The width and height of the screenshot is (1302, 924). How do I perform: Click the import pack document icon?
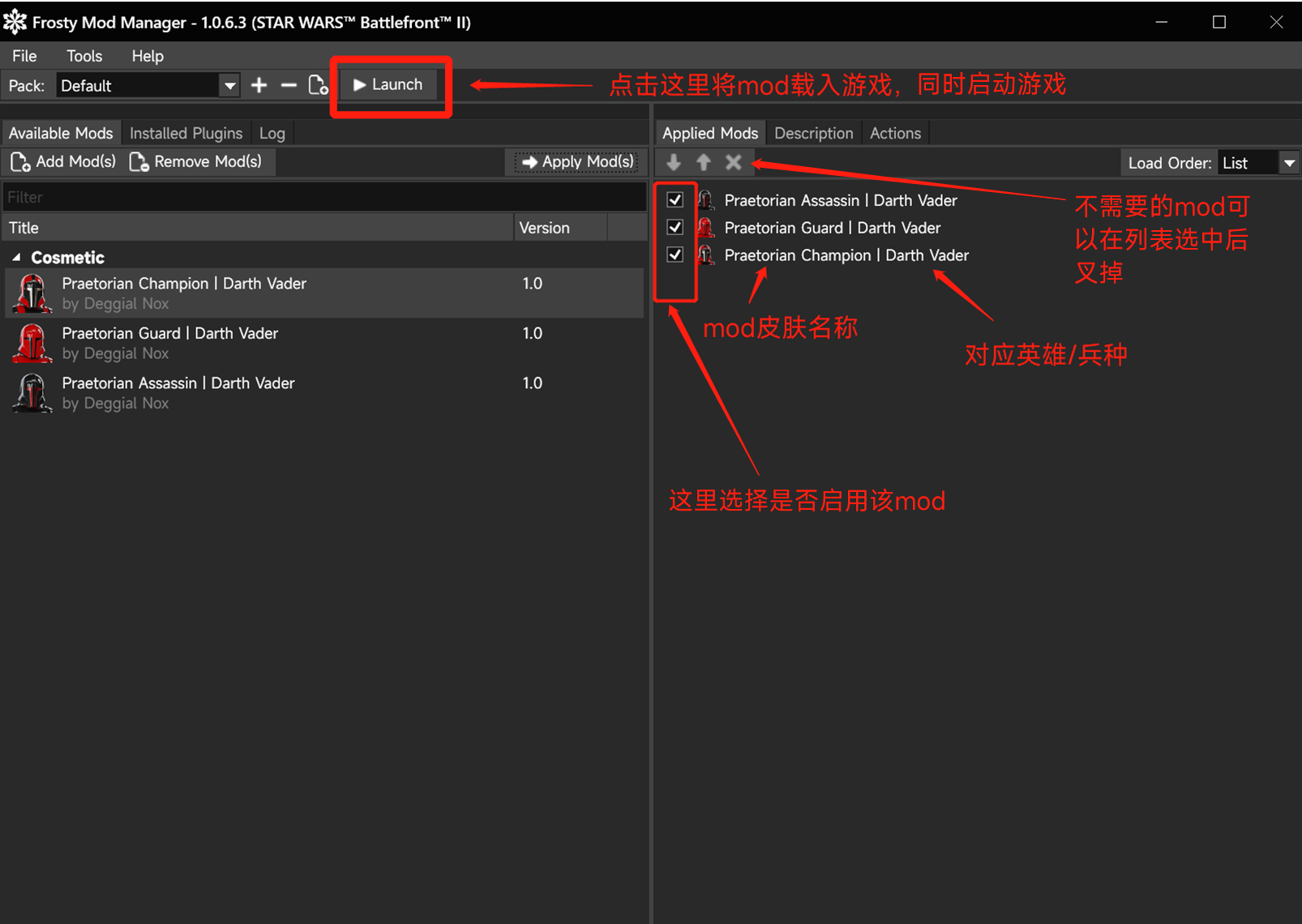pos(319,85)
